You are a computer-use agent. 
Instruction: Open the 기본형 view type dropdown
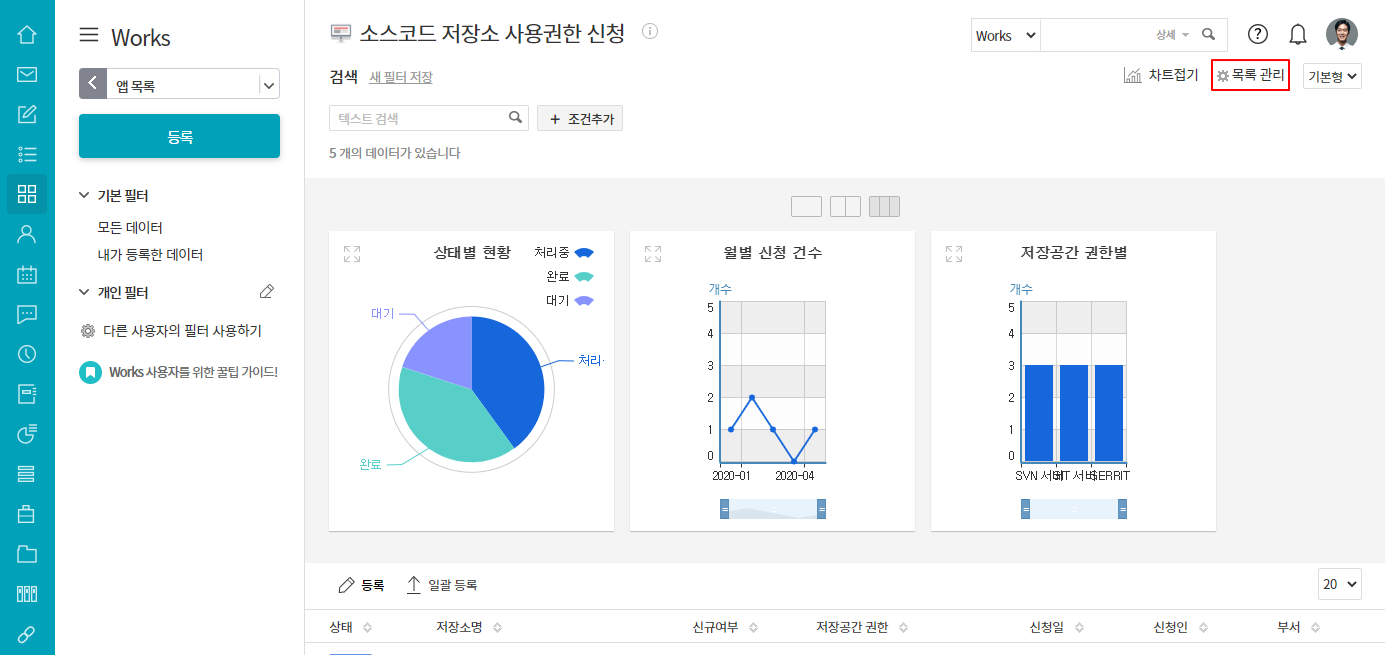(1332, 77)
